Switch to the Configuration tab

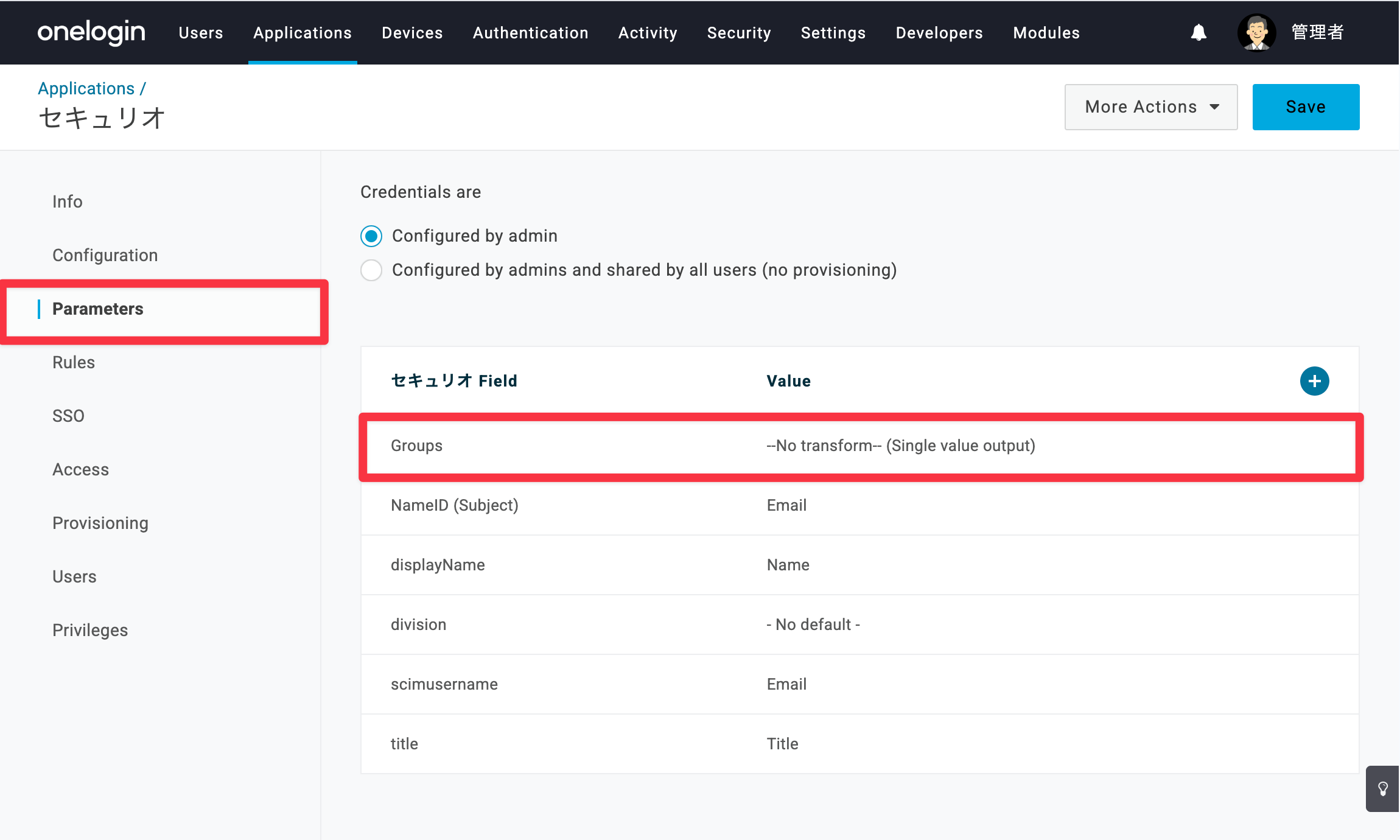[x=105, y=255]
